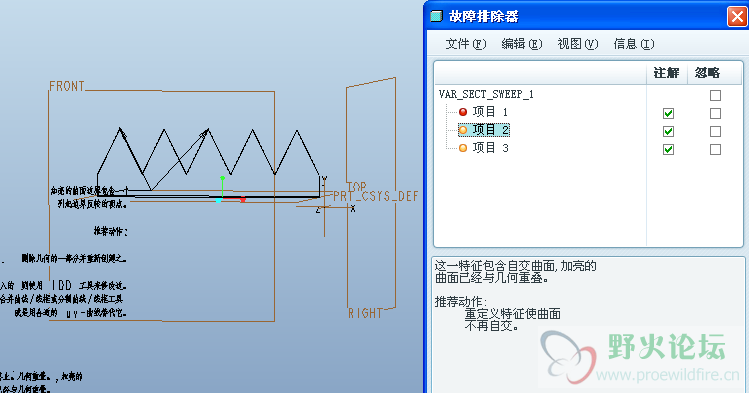Toggle the 注解 checkbox for 项目 2
This screenshot has height=393, width=749.
pyautogui.click(x=668, y=131)
